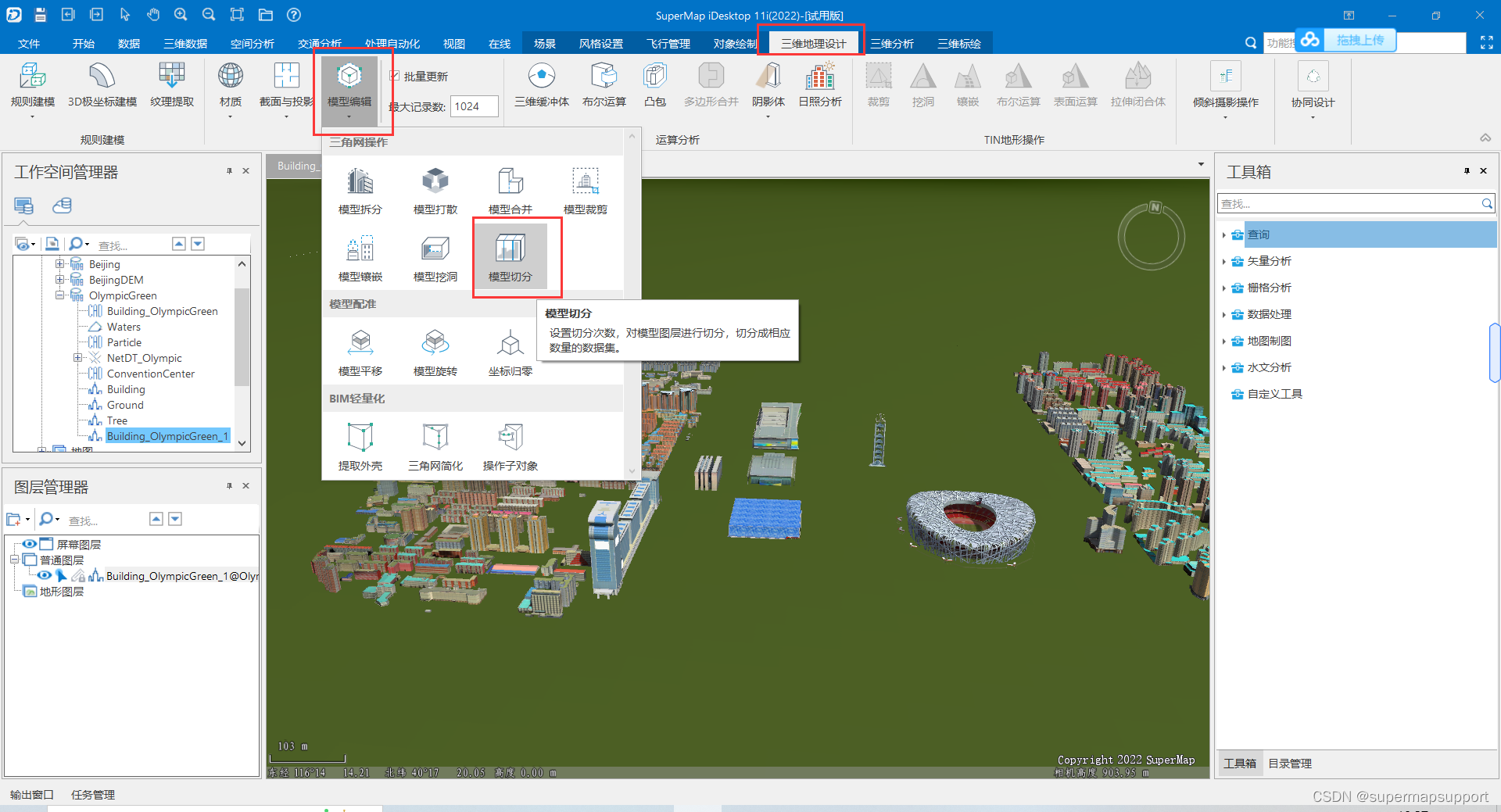This screenshot has width=1501, height=812.
Task: Pin the 工作空间管理器 panel
Action: tap(229, 170)
